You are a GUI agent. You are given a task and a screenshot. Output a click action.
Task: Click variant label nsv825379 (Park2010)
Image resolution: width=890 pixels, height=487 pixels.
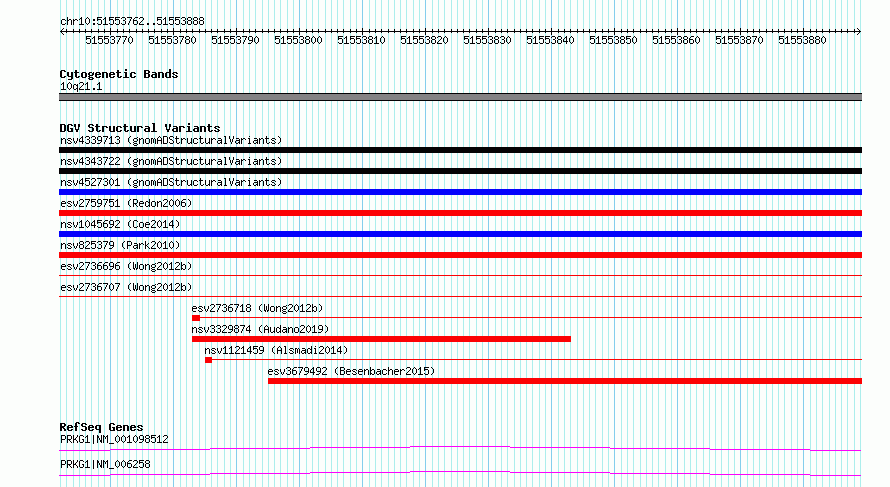coord(120,245)
